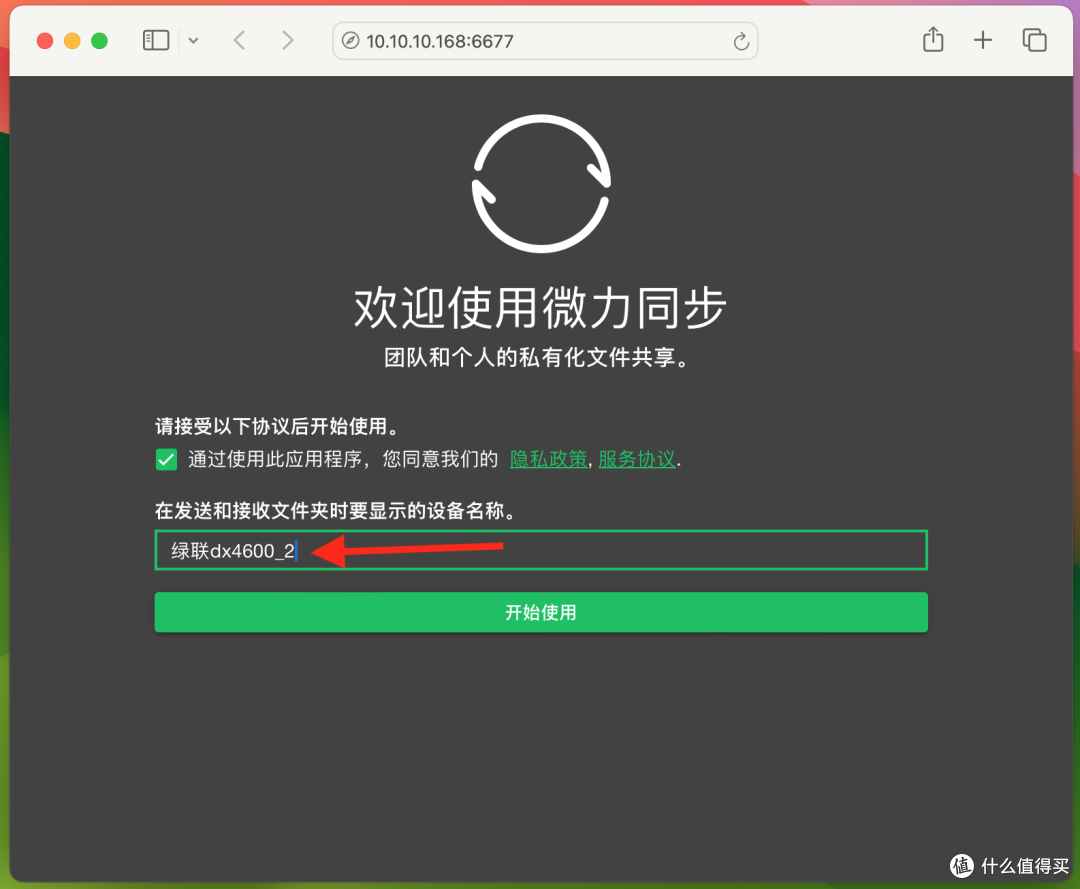Click the 什么值得买 watermark icon
The width and height of the screenshot is (1080, 889).
coord(963,866)
